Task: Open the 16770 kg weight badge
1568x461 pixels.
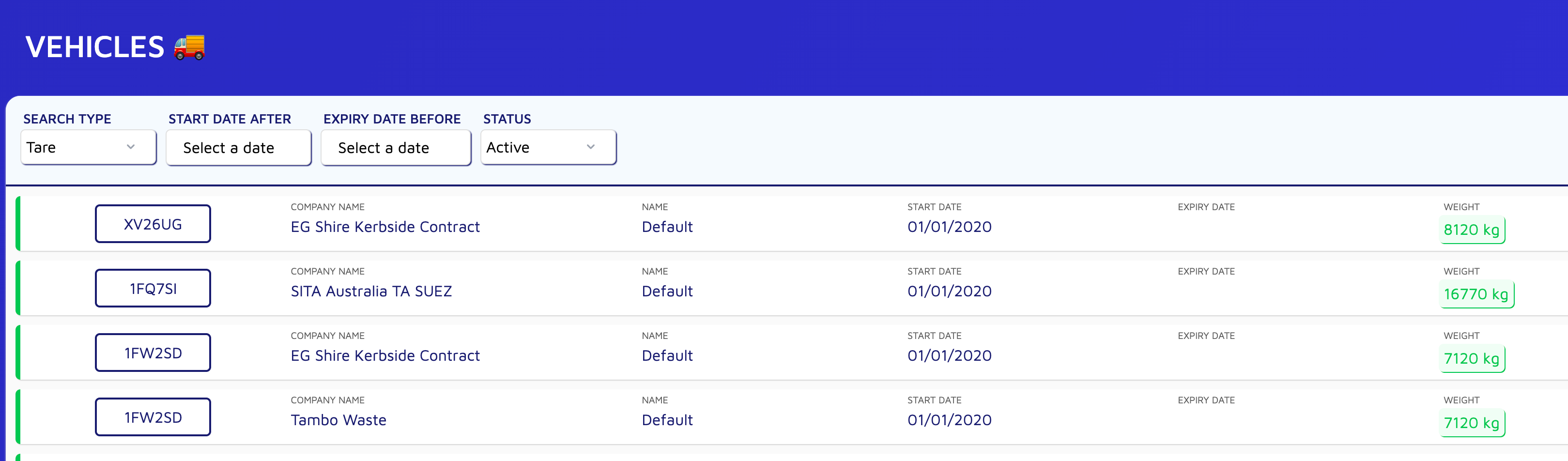Action: click(1476, 295)
